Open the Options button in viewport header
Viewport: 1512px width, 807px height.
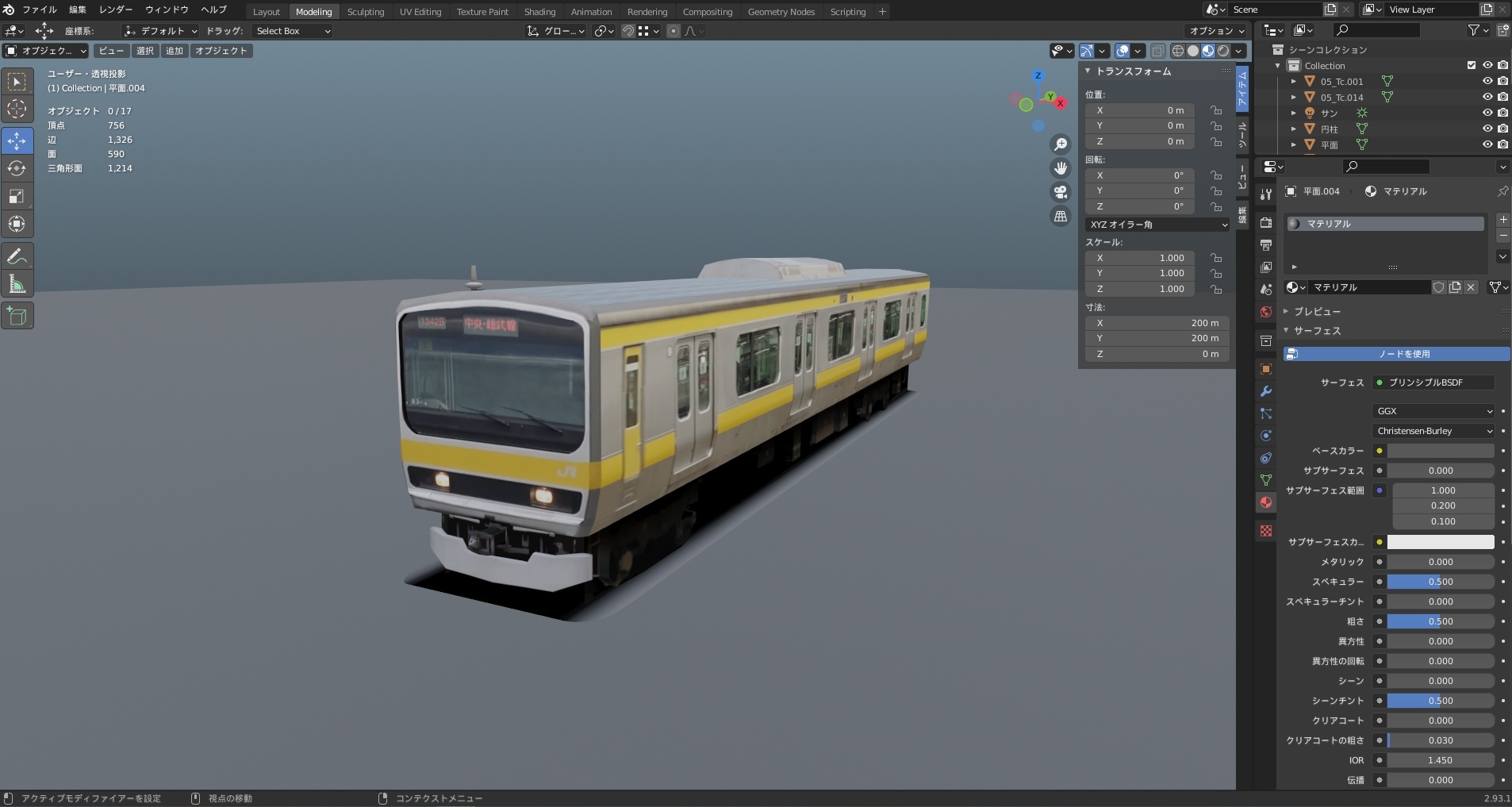(1216, 30)
